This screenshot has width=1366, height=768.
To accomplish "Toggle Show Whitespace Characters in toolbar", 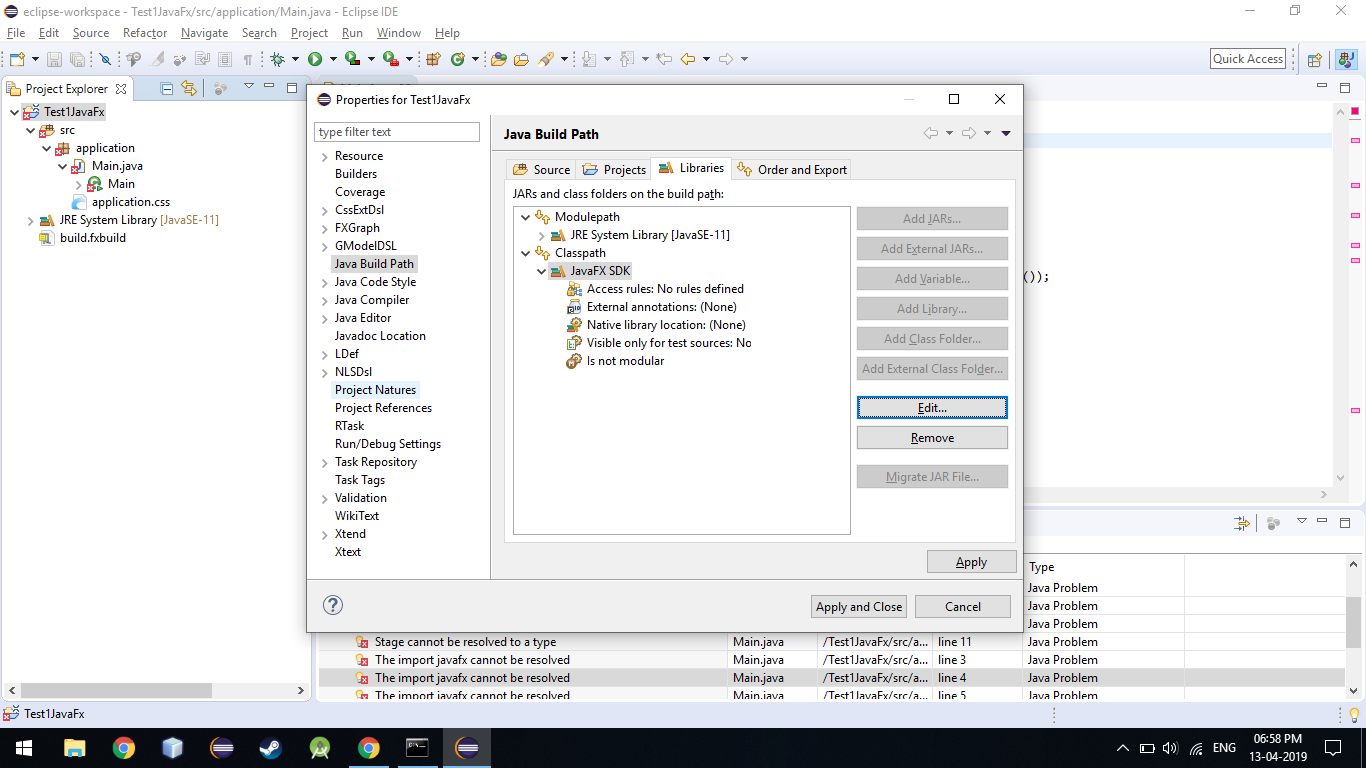I will pyautogui.click(x=247, y=59).
